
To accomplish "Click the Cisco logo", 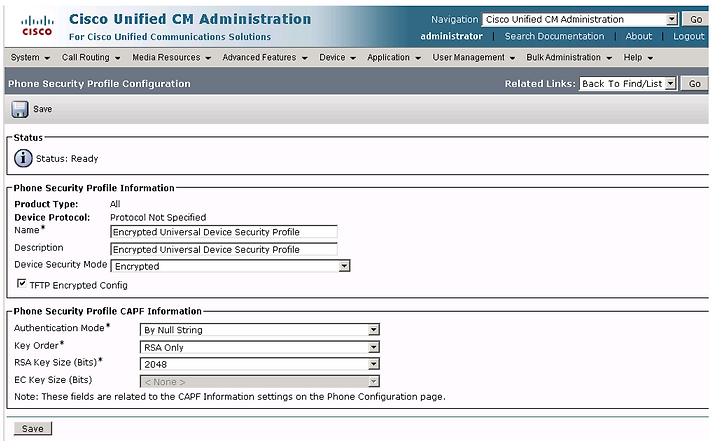I will [x=37, y=26].
